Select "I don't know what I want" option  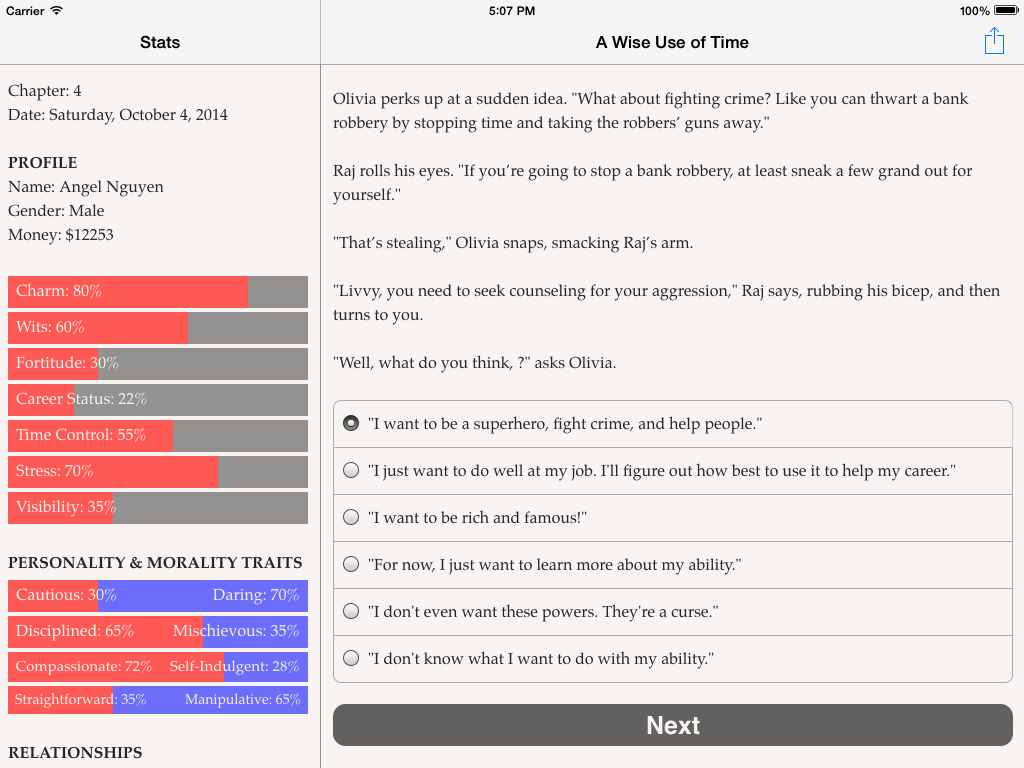coord(673,658)
